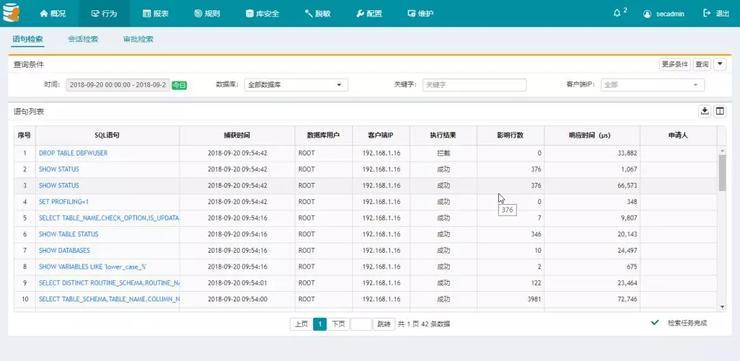Click the 影响行数 affected rows column header
740x361 pixels.
click(511, 135)
